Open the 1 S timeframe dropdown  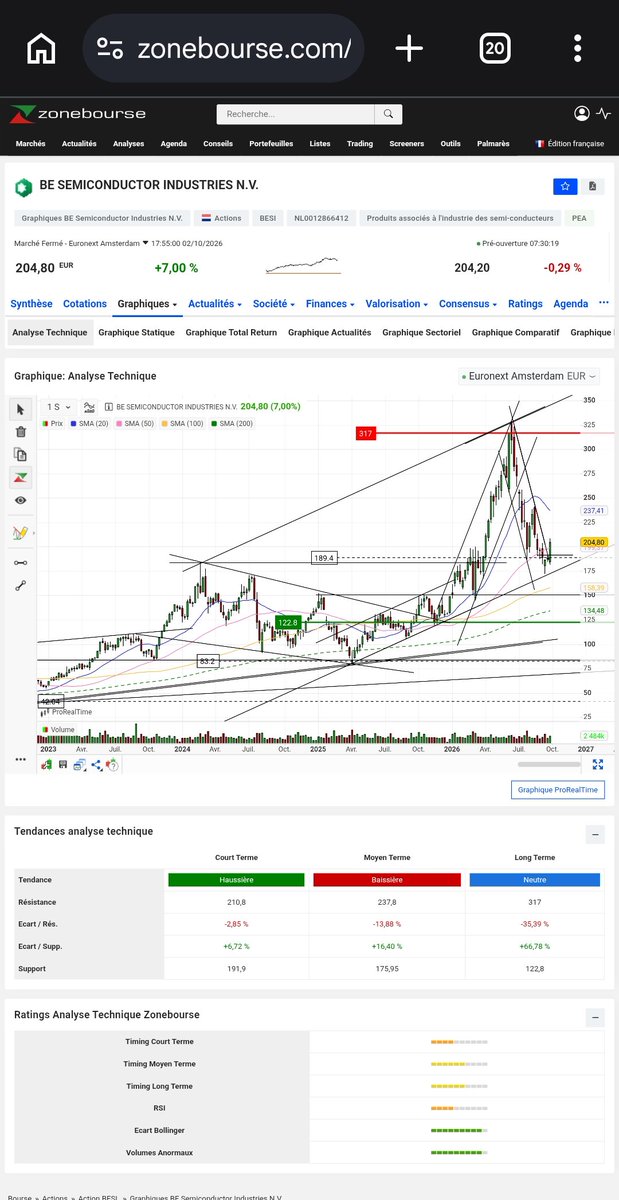(x=58, y=407)
